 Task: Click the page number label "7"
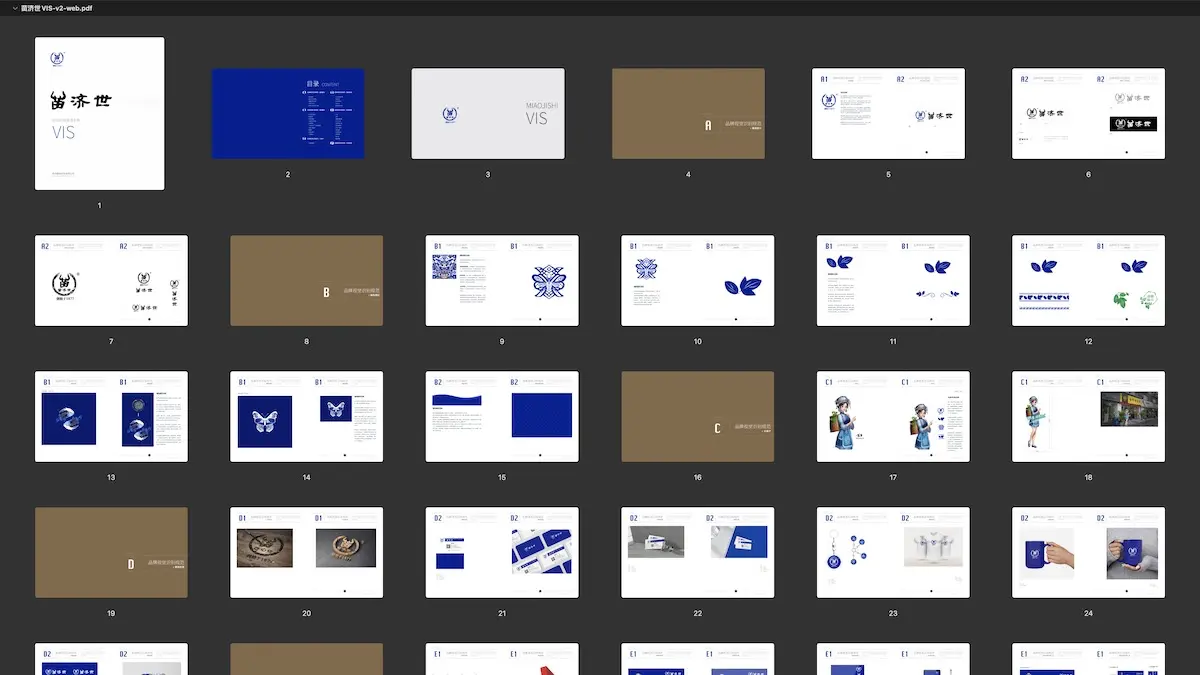[x=111, y=341]
